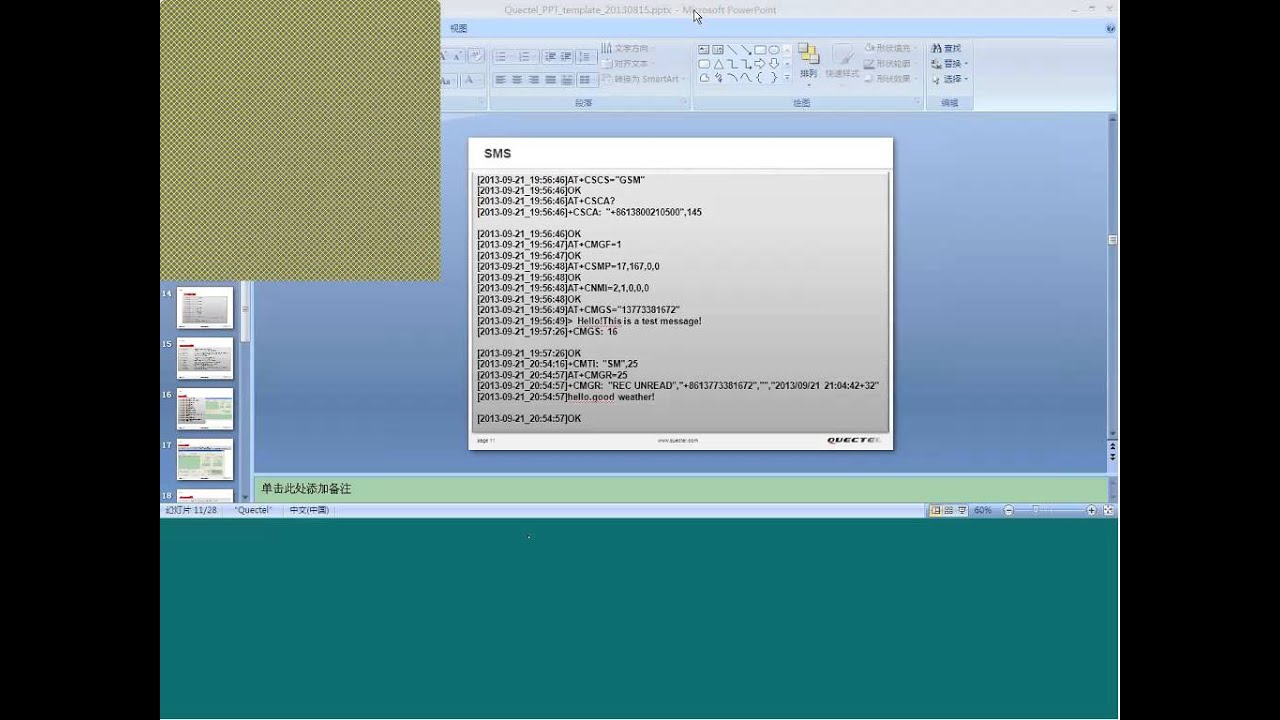Select slide 14 thumbnail
Viewport: 1280px width, 720px height.
tap(205, 308)
